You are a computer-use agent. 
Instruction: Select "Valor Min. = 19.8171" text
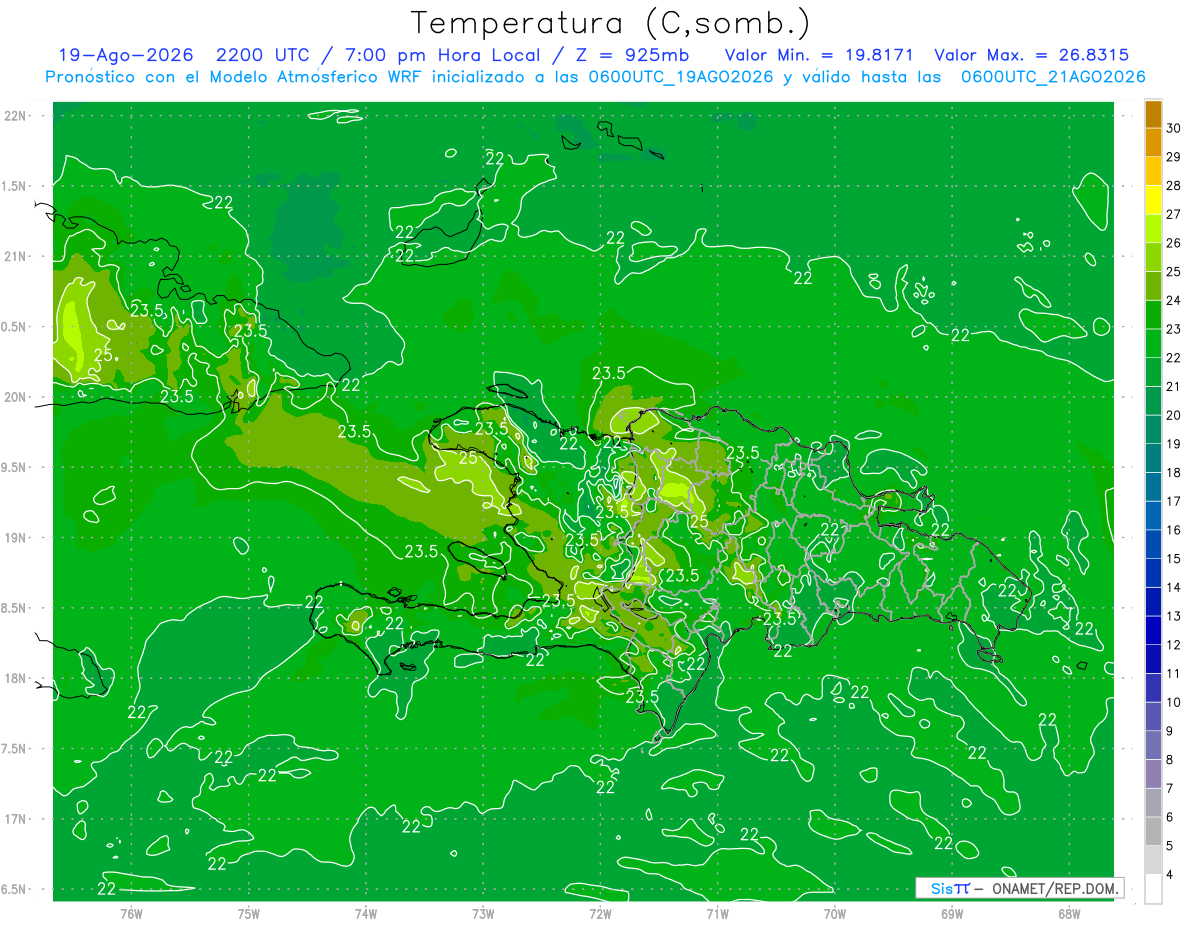click(x=820, y=55)
